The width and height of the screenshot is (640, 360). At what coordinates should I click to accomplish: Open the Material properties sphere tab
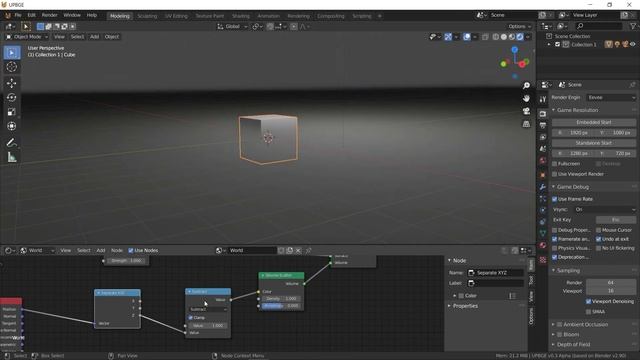(543, 245)
